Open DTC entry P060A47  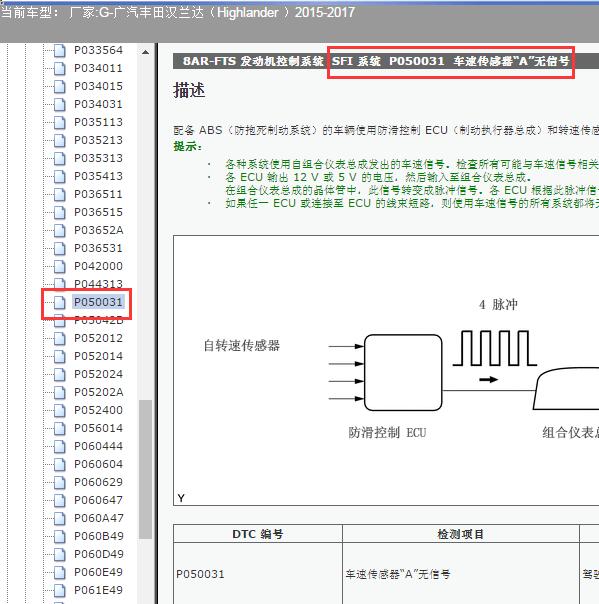tap(98, 518)
